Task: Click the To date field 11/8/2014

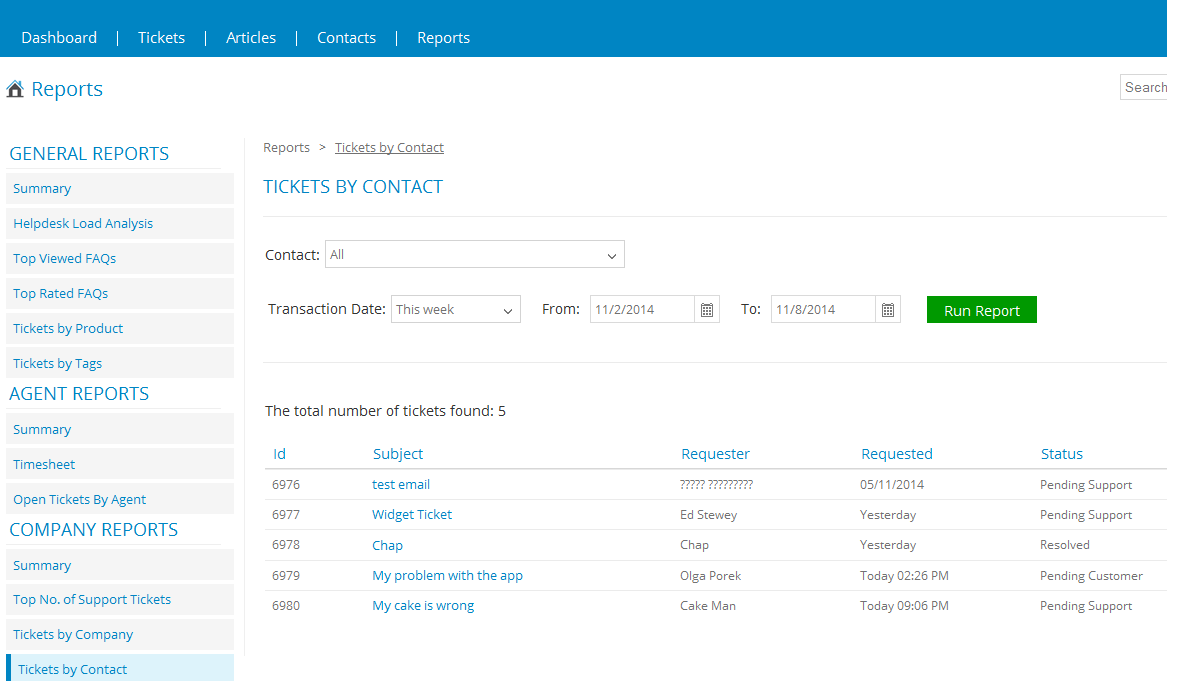Action: [x=823, y=309]
